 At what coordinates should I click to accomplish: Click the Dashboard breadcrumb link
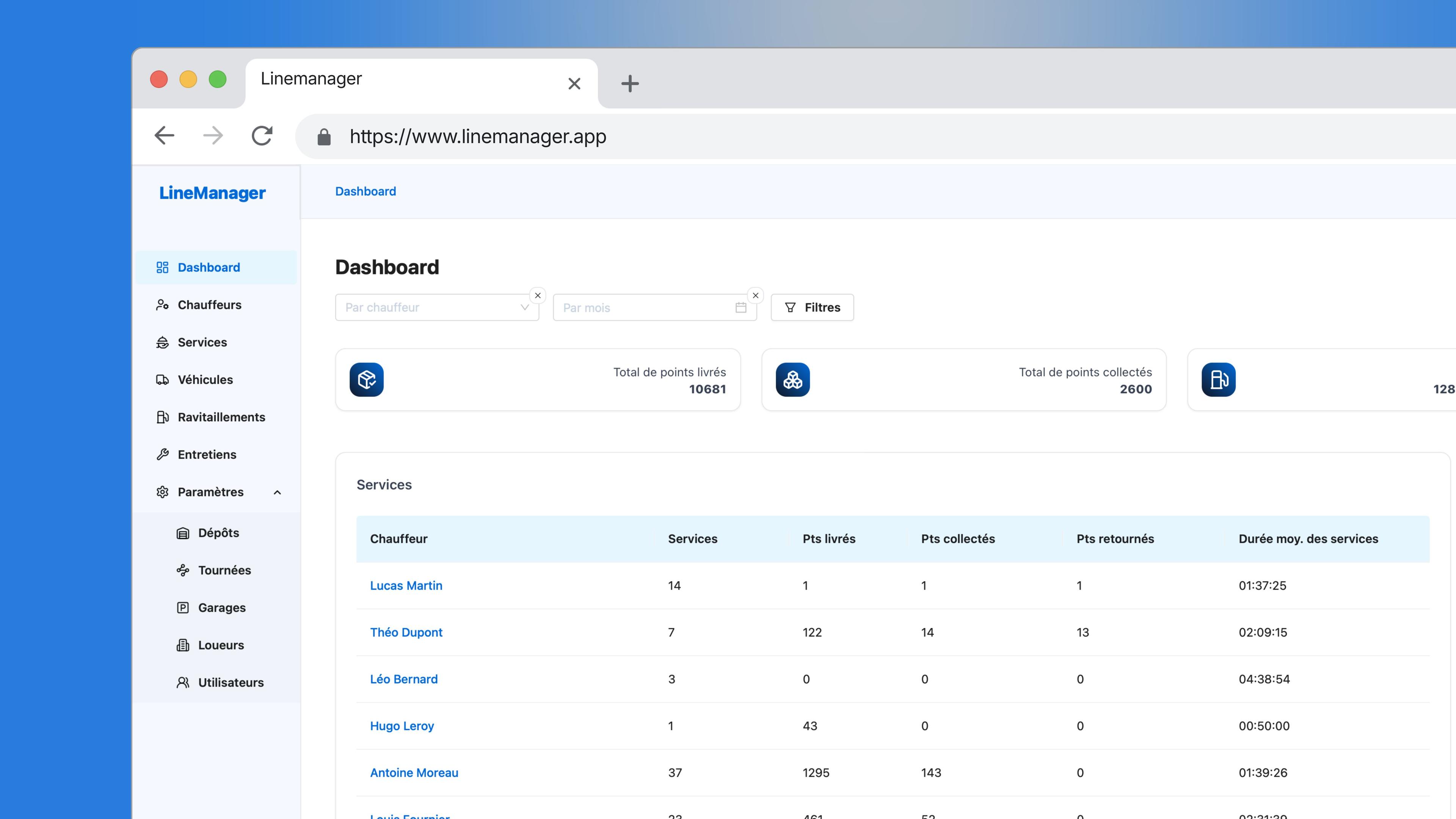tap(365, 191)
